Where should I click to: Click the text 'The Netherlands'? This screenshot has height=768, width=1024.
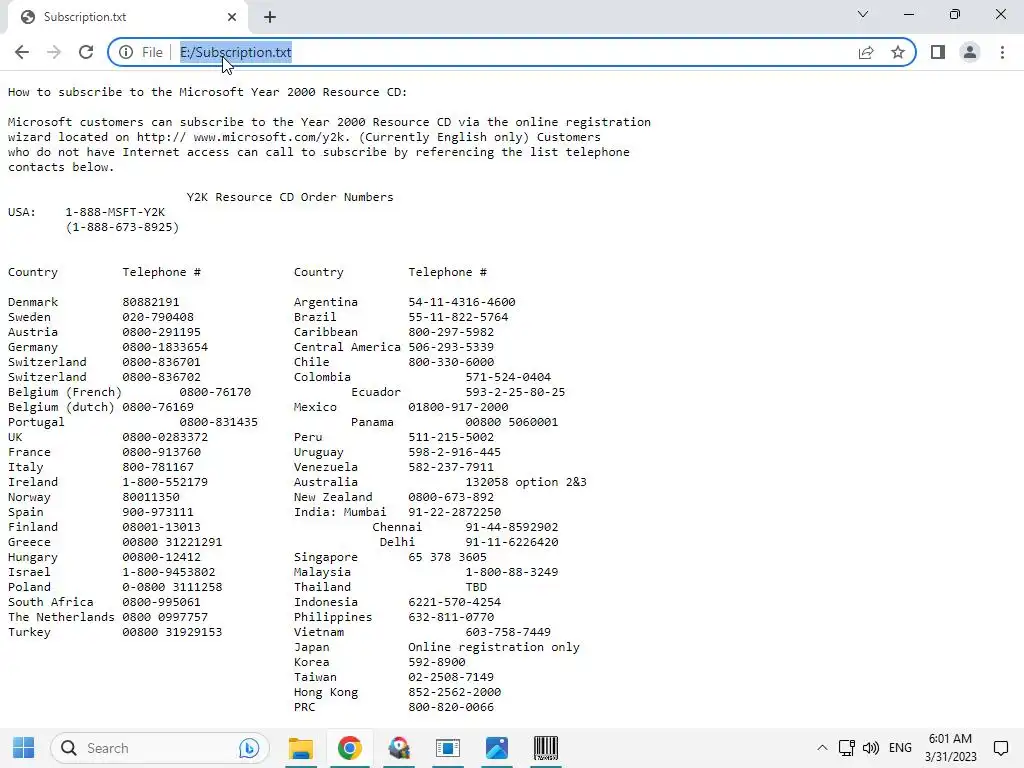click(x=61, y=618)
